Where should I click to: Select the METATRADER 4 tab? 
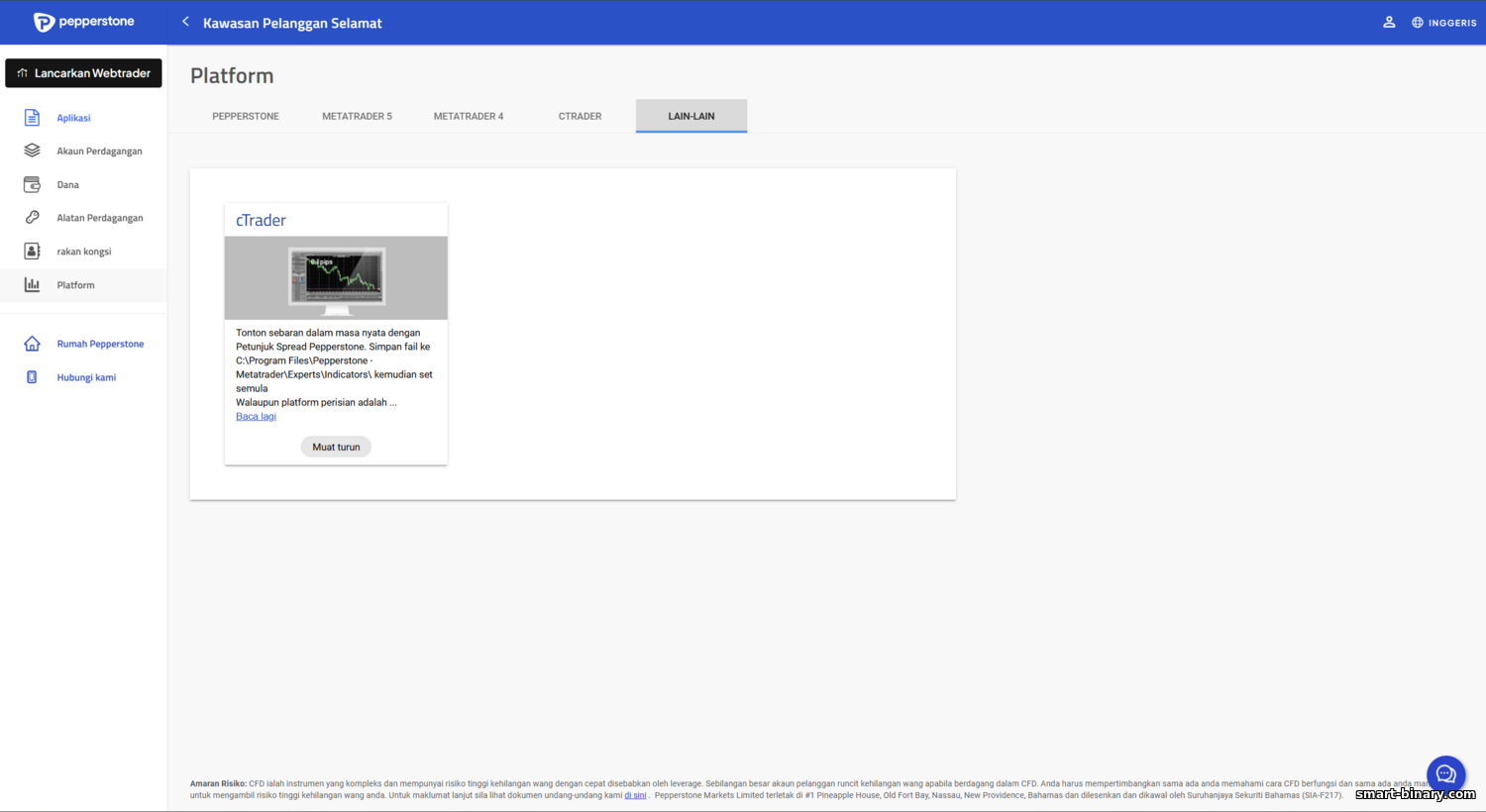tap(469, 116)
